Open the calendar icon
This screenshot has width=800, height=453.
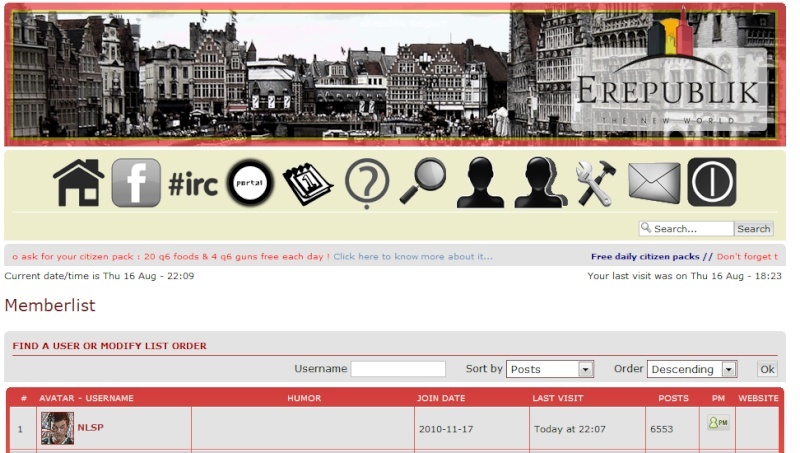(x=308, y=184)
